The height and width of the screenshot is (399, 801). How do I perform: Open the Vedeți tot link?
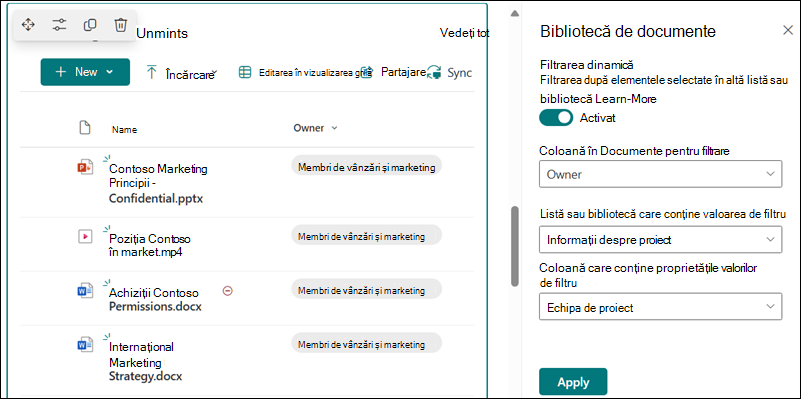464,33
